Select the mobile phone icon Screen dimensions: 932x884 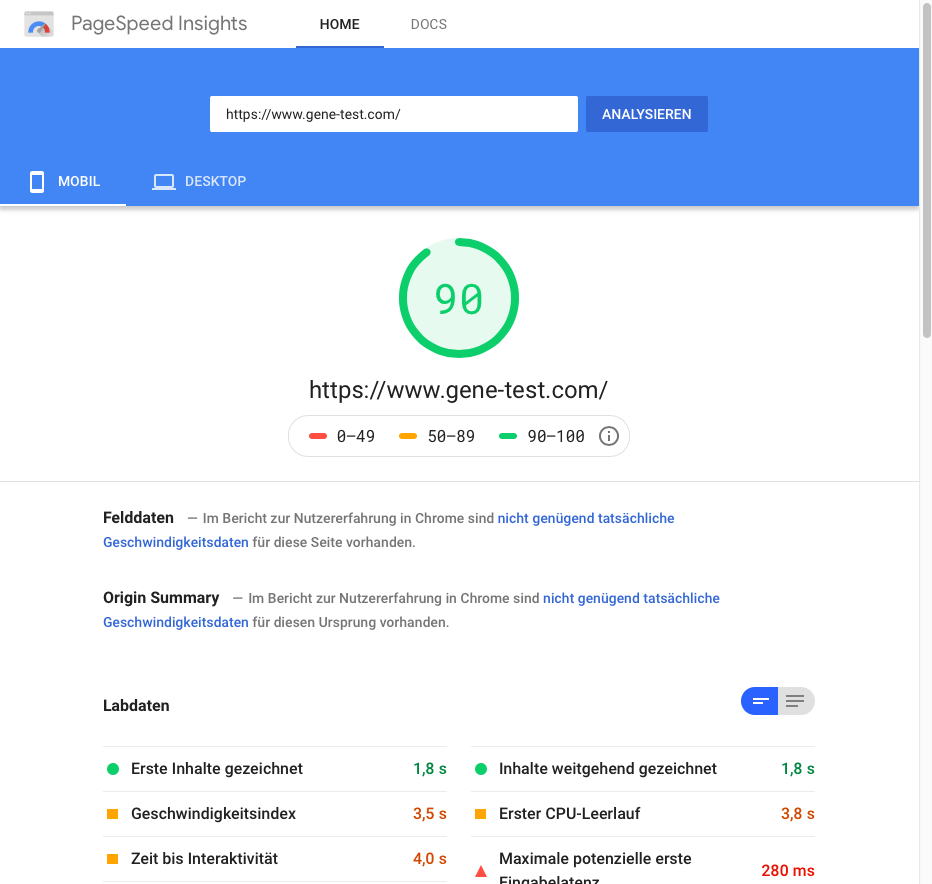click(37, 181)
